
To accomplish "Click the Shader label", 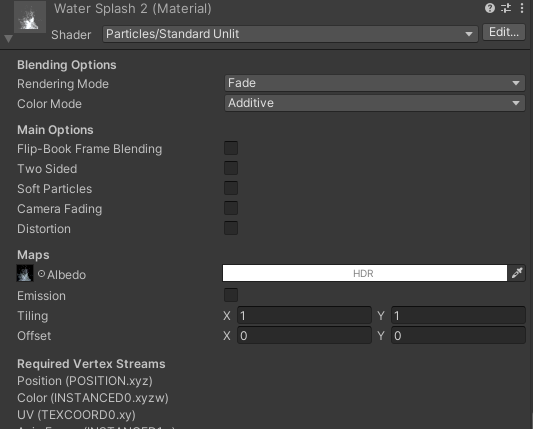I will 71,35.
